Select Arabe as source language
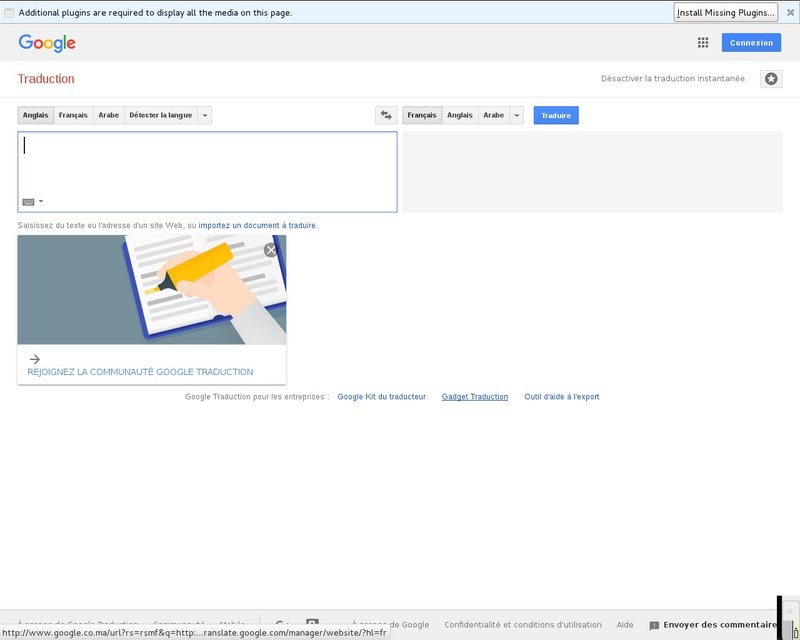Screen dimensions: 800x640 point(109,115)
